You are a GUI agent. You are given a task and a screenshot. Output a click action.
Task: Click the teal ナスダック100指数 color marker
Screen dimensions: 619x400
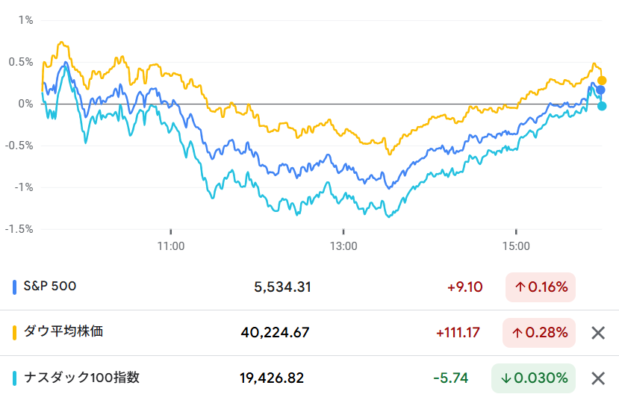point(14,378)
